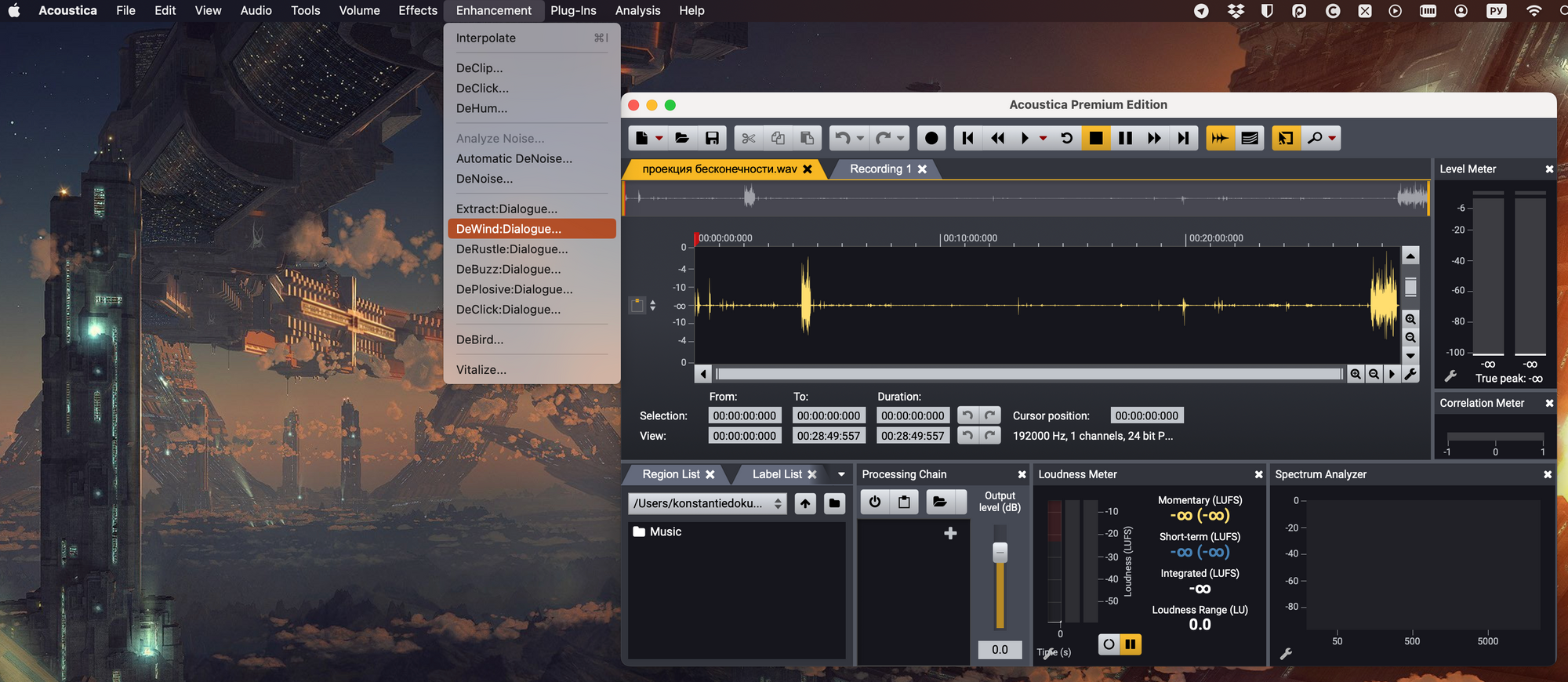Toggle the Loudness Meter pause button
Viewport: 1568px width, 682px height.
tap(1130, 644)
